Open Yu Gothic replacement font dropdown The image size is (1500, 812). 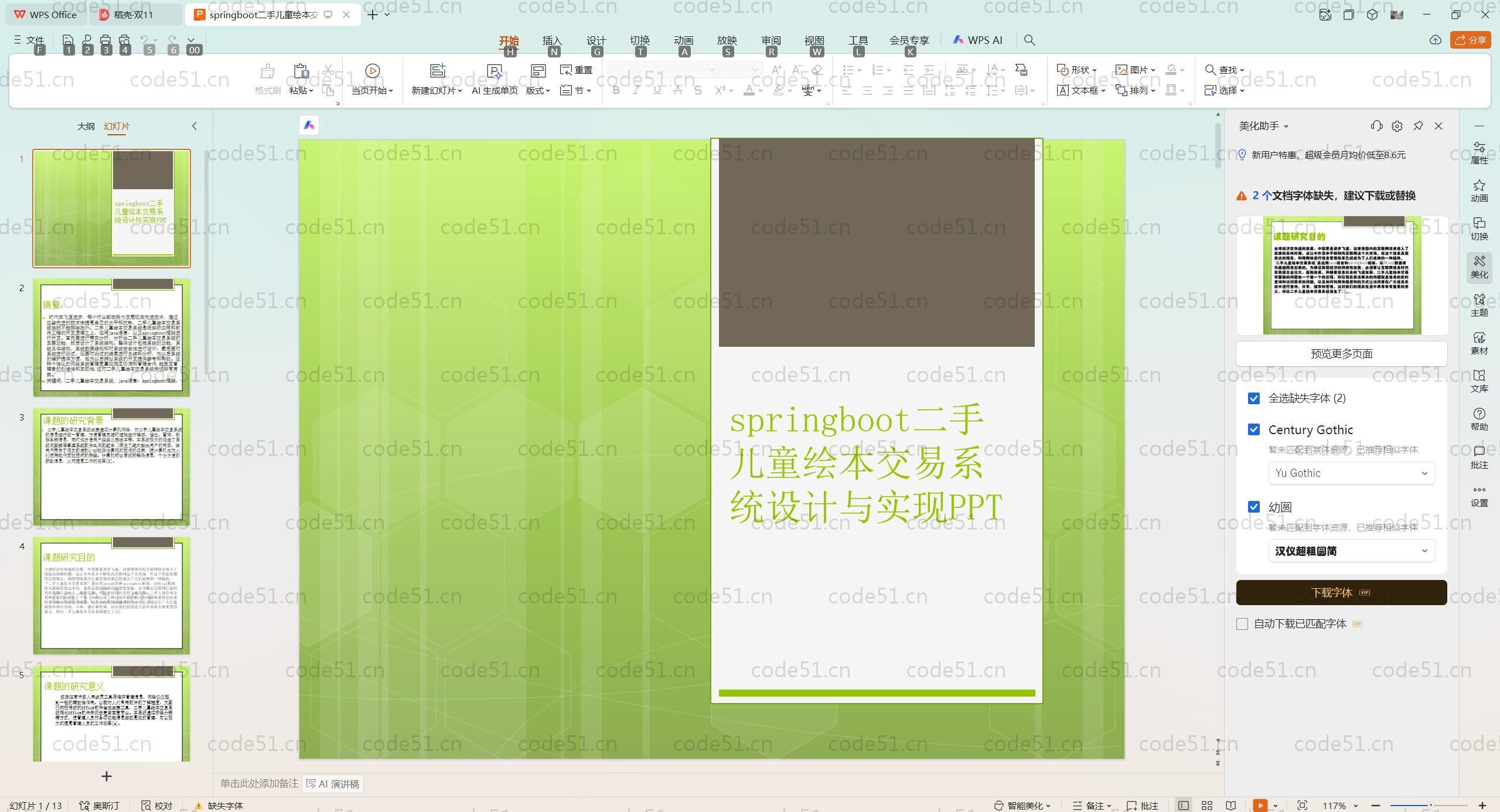click(x=1351, y=473)
